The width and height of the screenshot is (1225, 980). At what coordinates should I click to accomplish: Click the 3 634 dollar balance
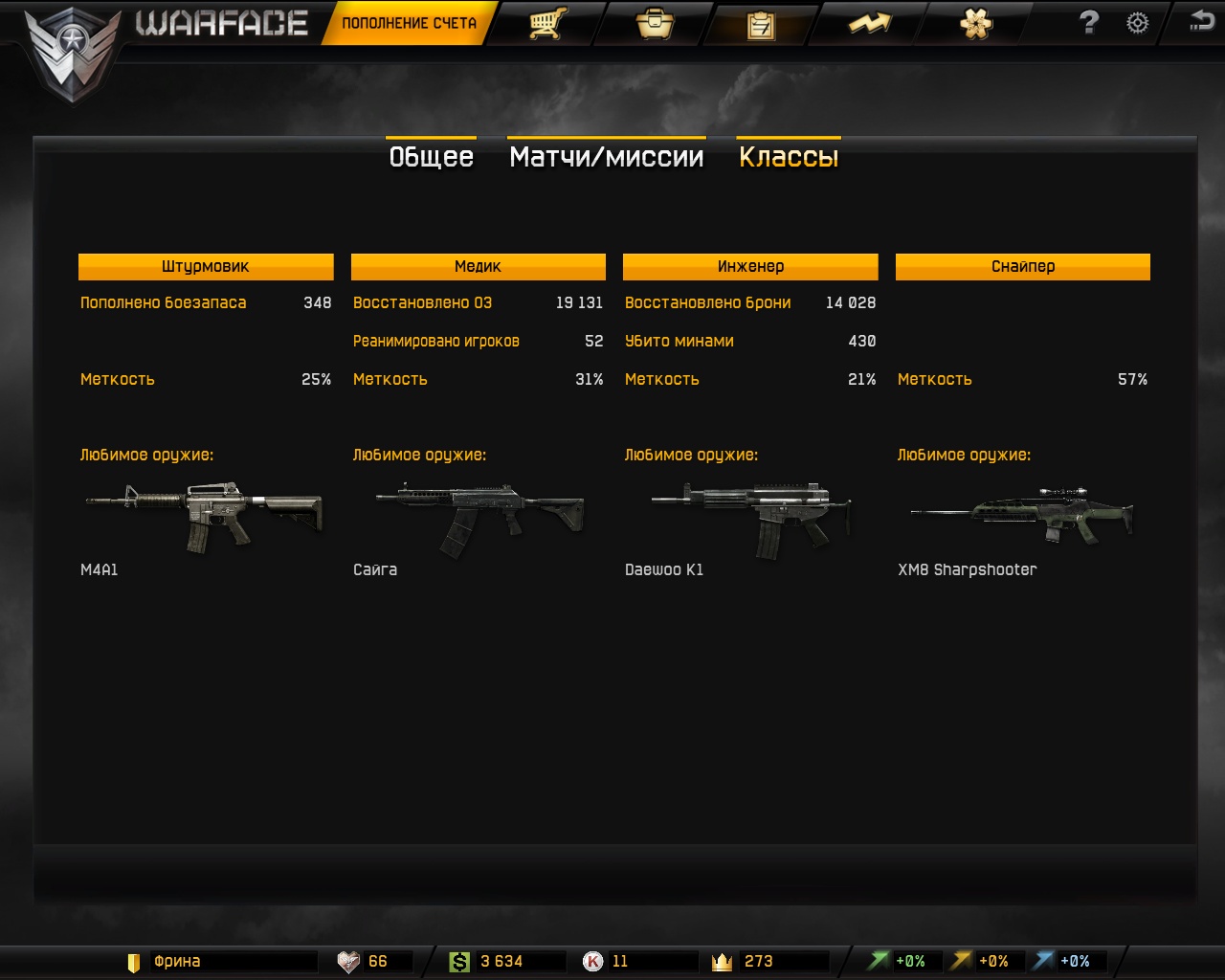pos(501,961)
